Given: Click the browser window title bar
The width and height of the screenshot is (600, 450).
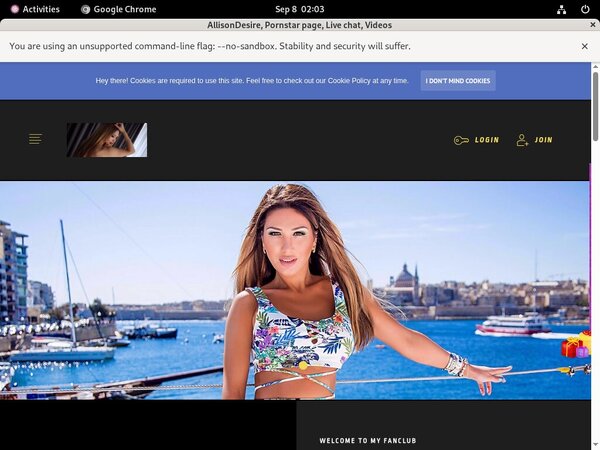Looking at the screenshot, I should 299,25.
